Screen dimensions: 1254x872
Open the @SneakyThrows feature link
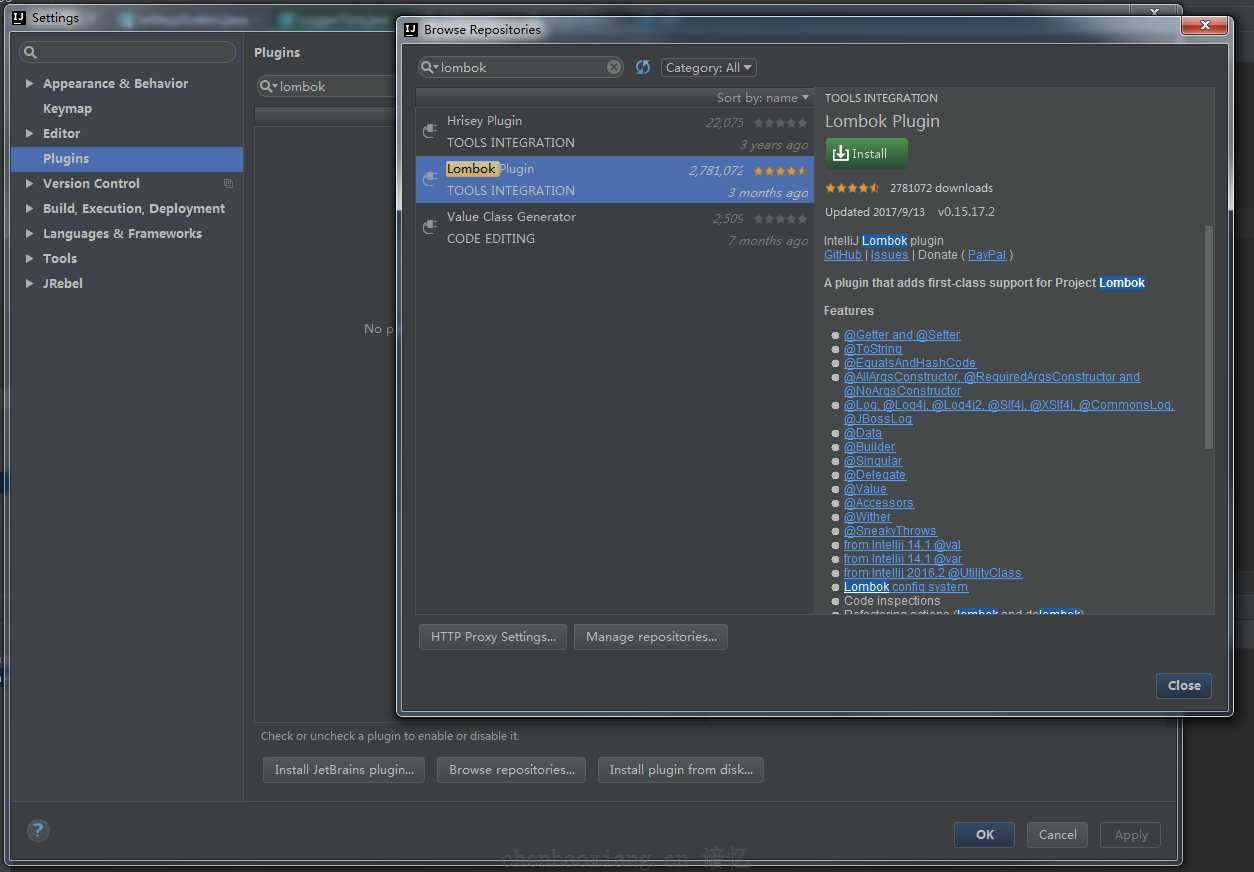[x=890, y=531]
